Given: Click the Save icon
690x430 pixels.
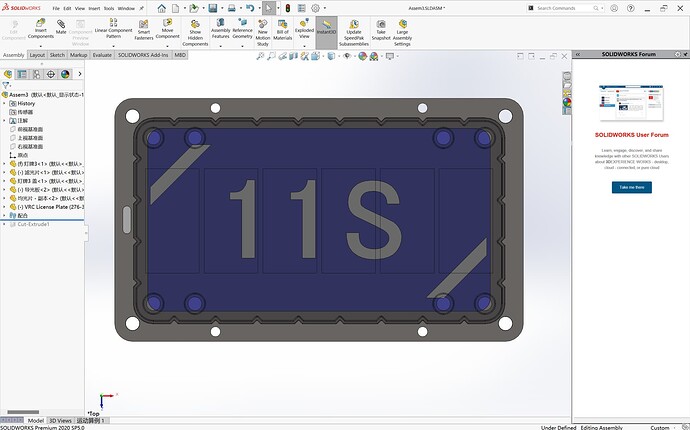Looking at the screenshot, I should 213,8.
